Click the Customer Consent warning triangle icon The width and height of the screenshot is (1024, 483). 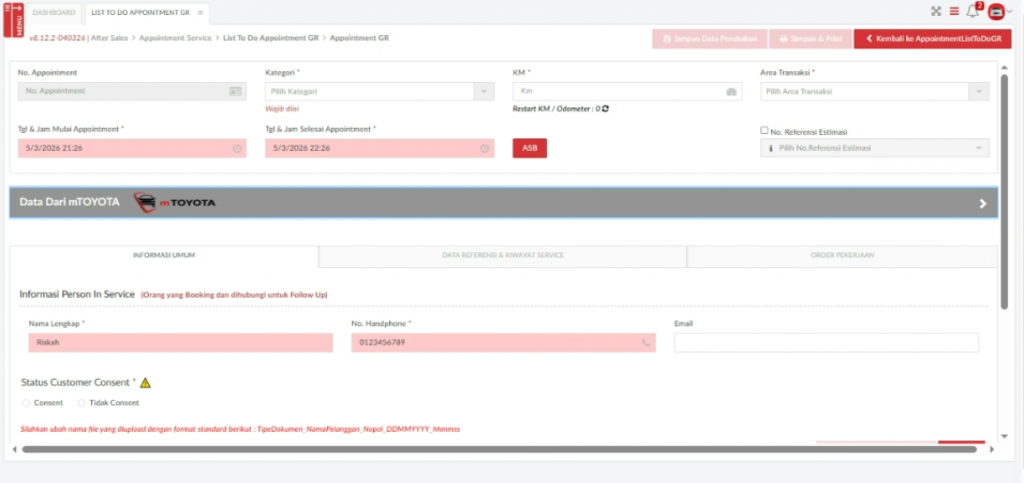click(x=145, y=382)
